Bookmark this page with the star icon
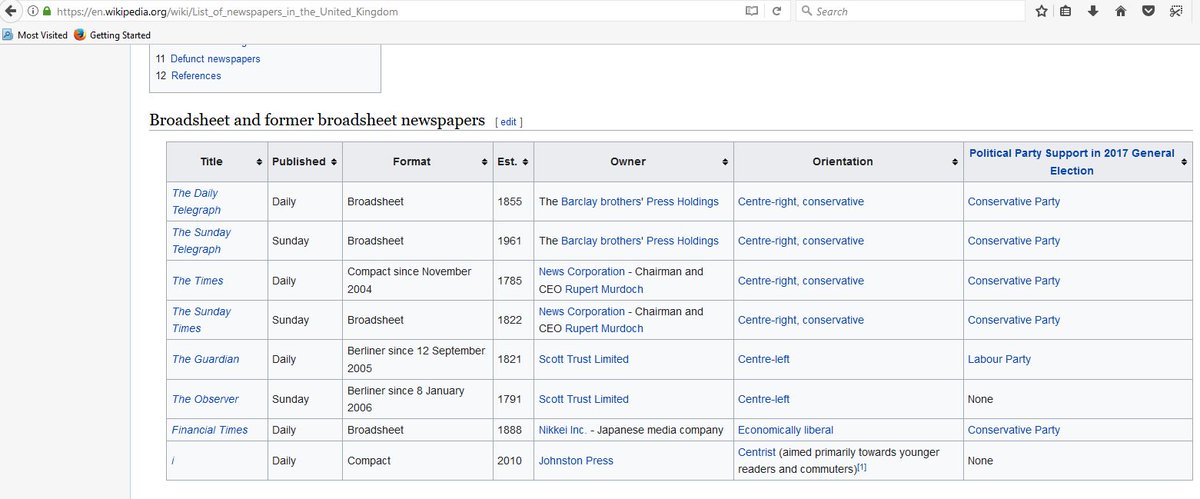1200x499 pixels. [1042, 11]
